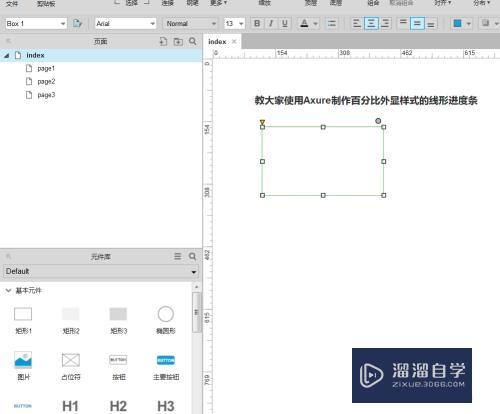The width and height of the screenshot is (500, 414).
Task: Add a new page in Pages panel
Action: [163, 41]
